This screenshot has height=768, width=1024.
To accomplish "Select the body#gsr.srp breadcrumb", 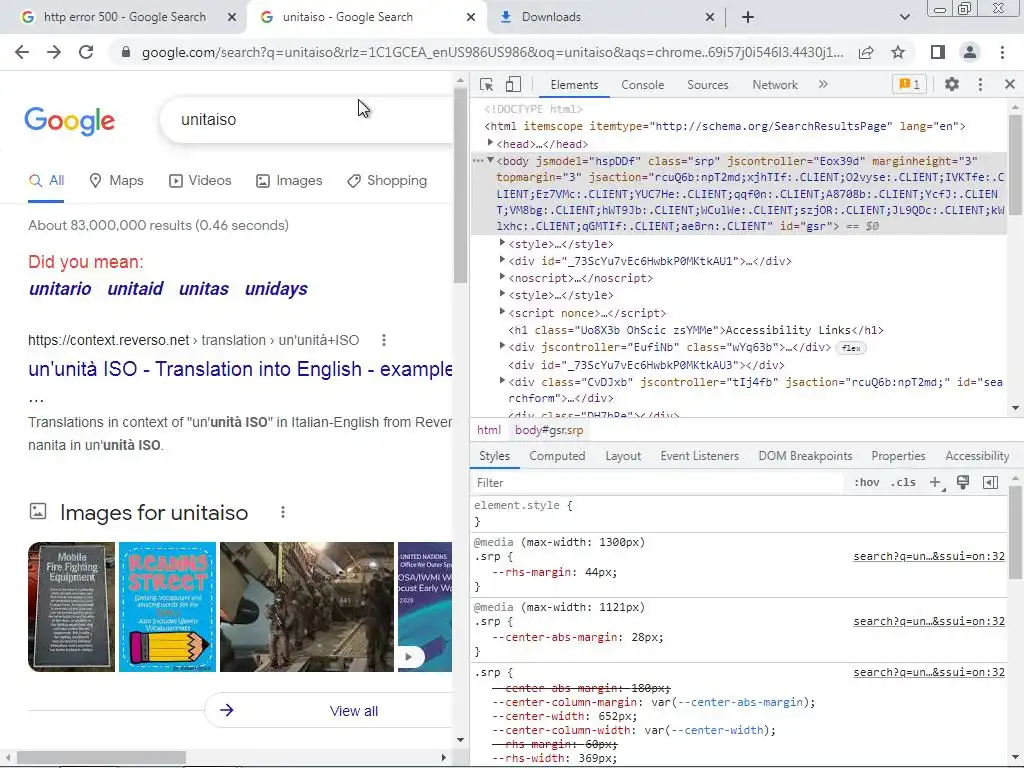I will tap(549, 430).
